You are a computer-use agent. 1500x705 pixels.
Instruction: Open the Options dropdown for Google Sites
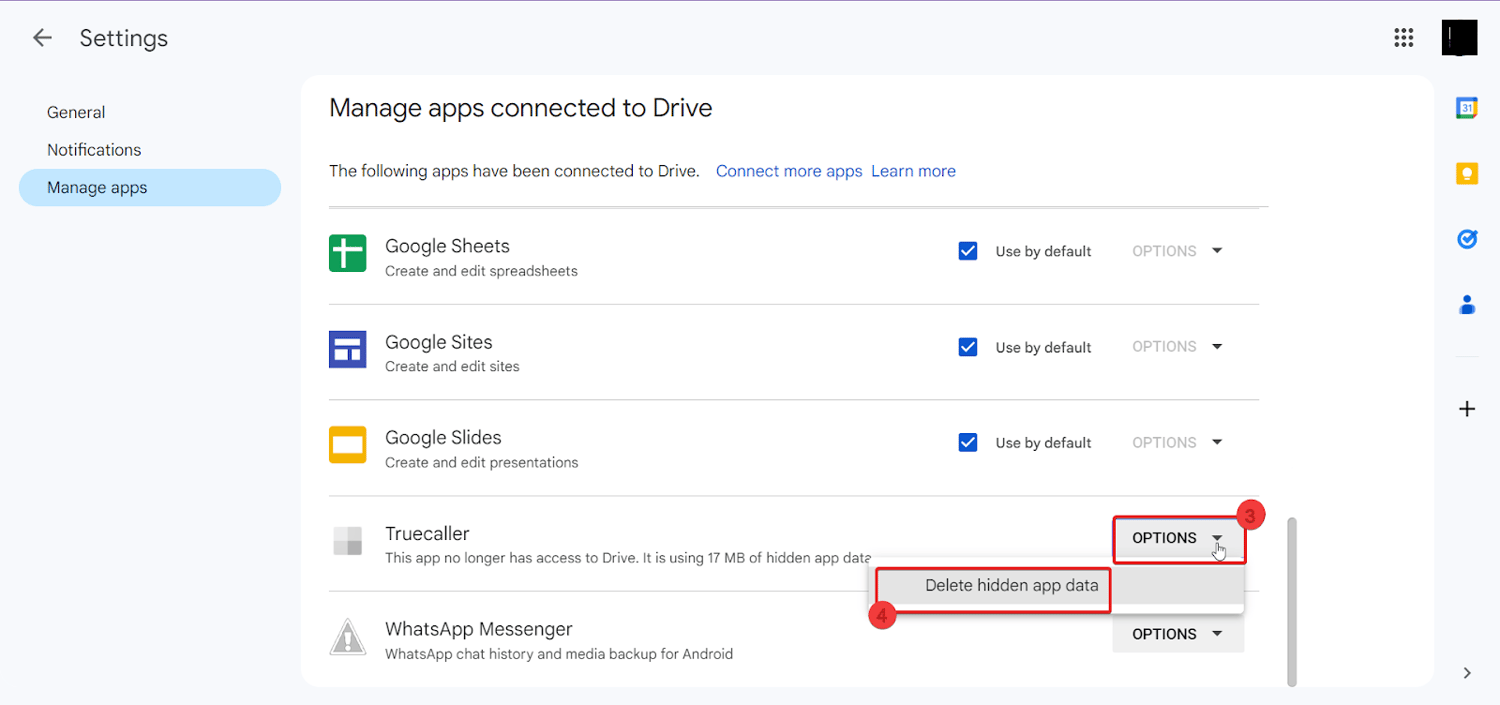1177,346
